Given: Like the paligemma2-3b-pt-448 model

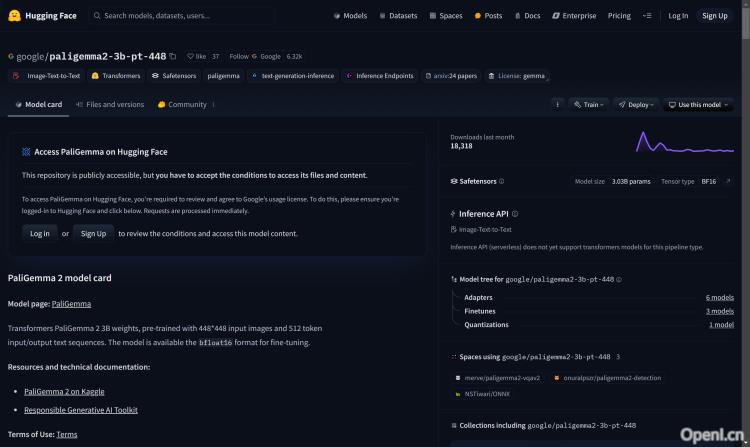Looking at the screenshot, I should 196,57.
